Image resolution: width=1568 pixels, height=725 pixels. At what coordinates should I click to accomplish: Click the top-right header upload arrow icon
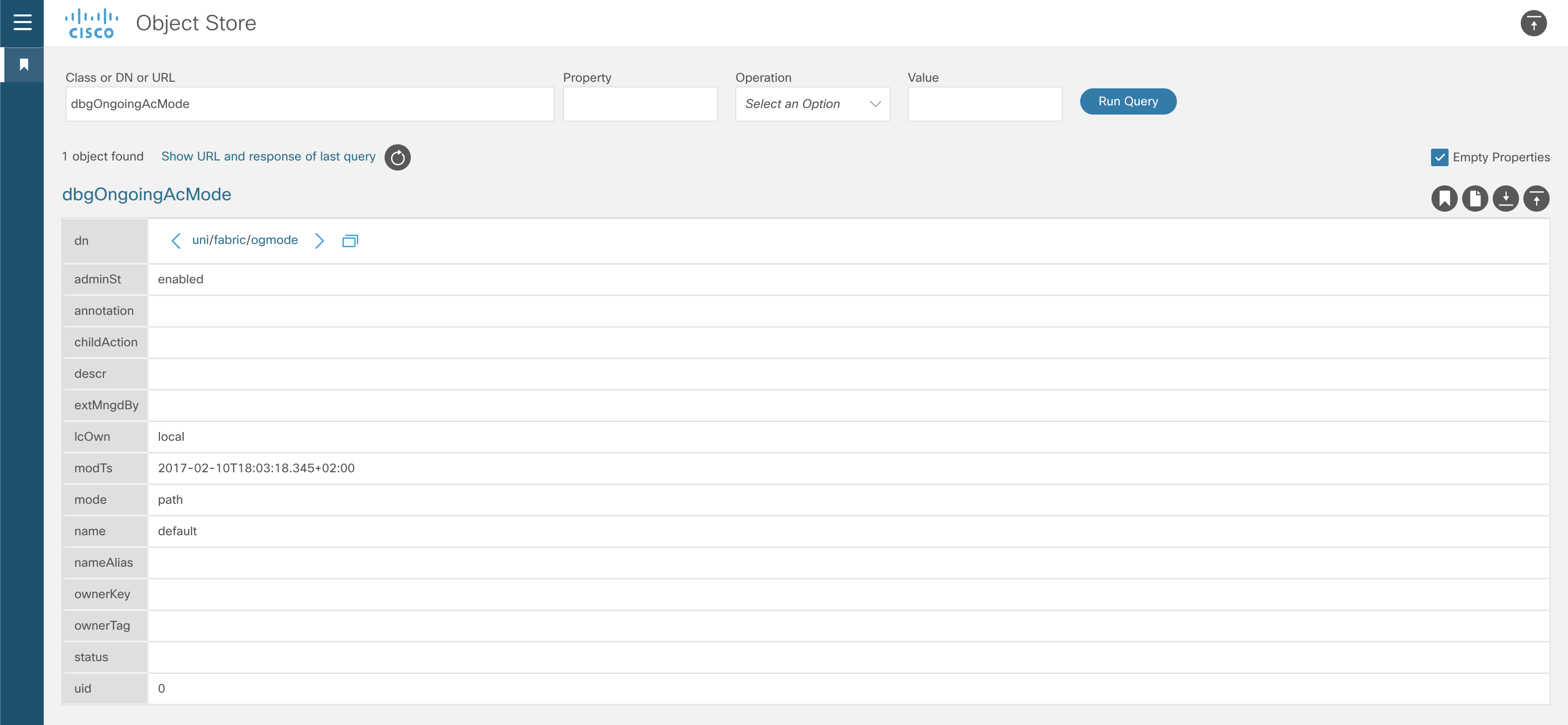1533,23
